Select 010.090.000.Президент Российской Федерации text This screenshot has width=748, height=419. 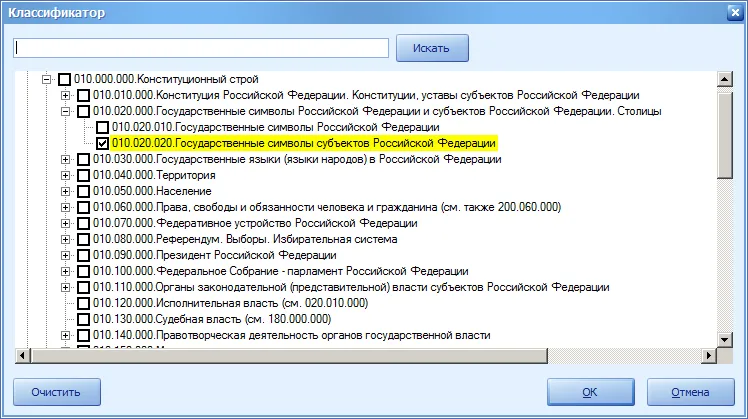(x=215, y=255)
